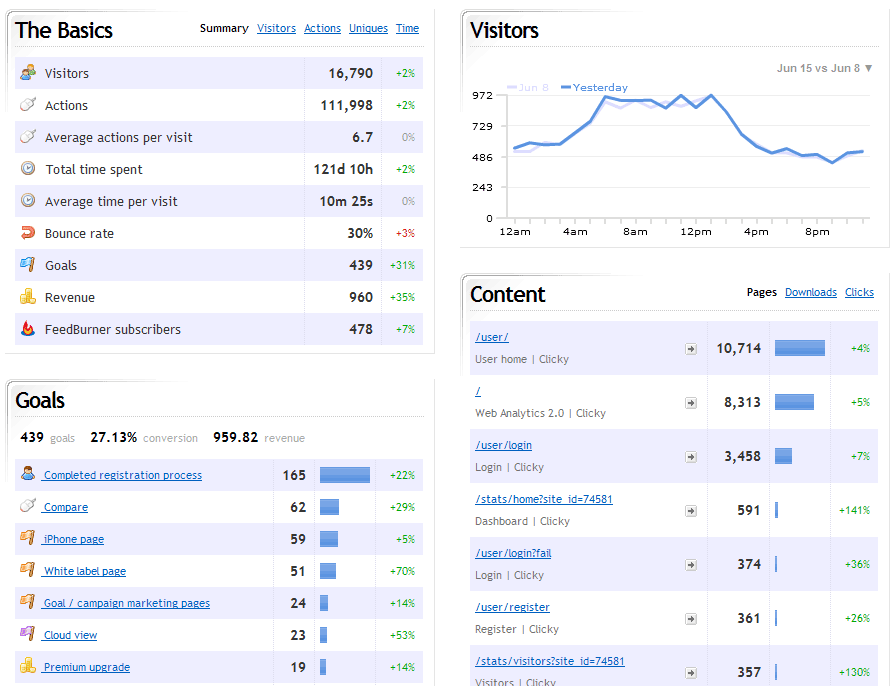Switch to the Downloads tab in Content

810,292
